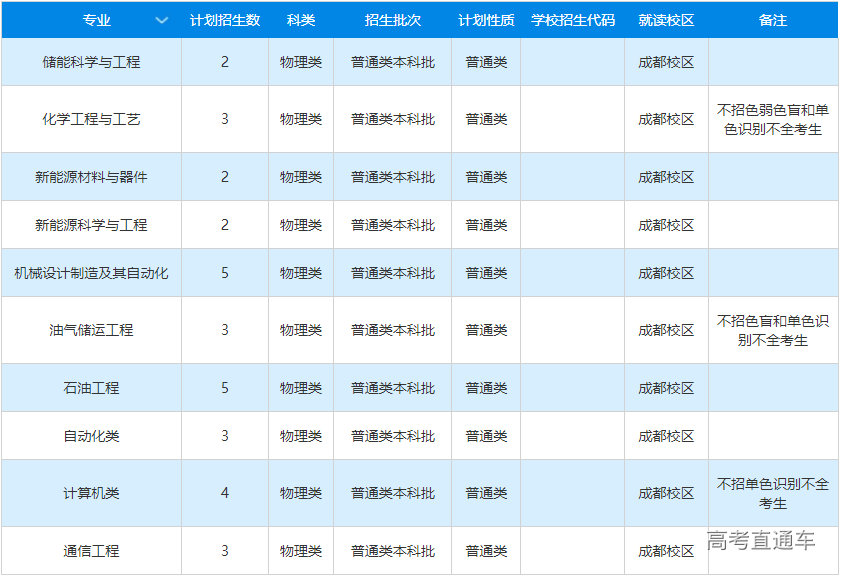Click the remark cell in the 计算机类 row

click(773, 493)
